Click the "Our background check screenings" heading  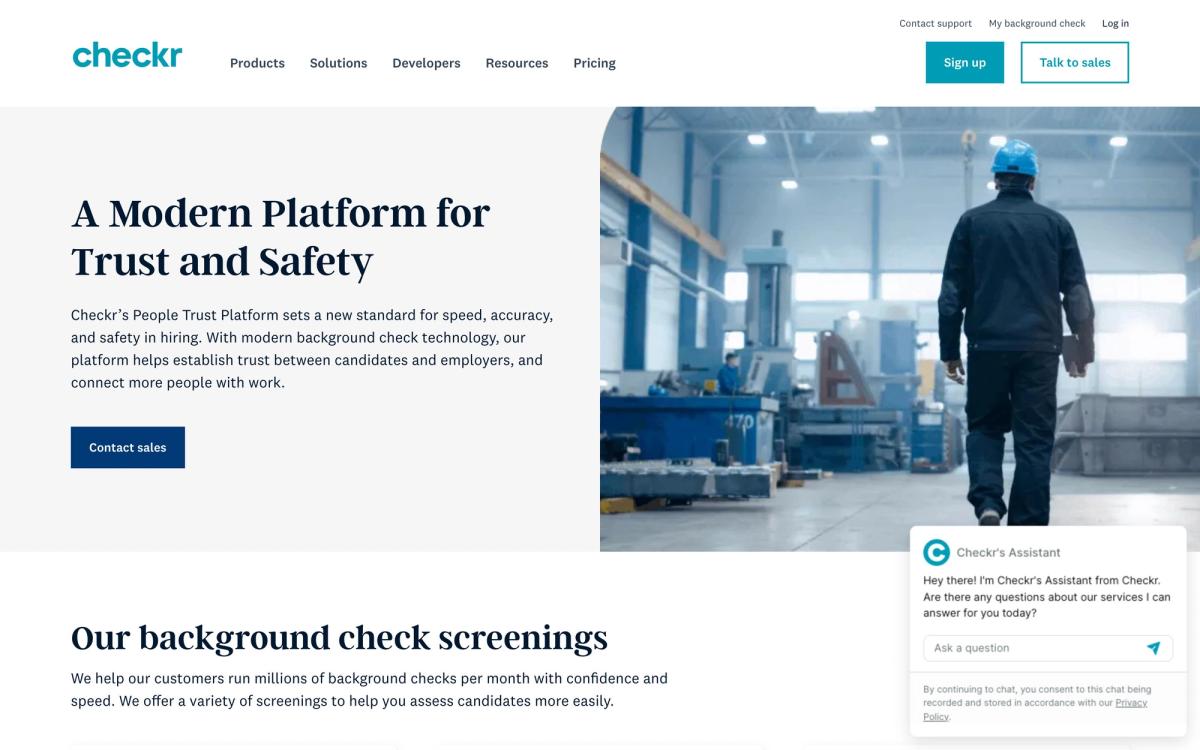pyautogui.click(x=339, y=637)
